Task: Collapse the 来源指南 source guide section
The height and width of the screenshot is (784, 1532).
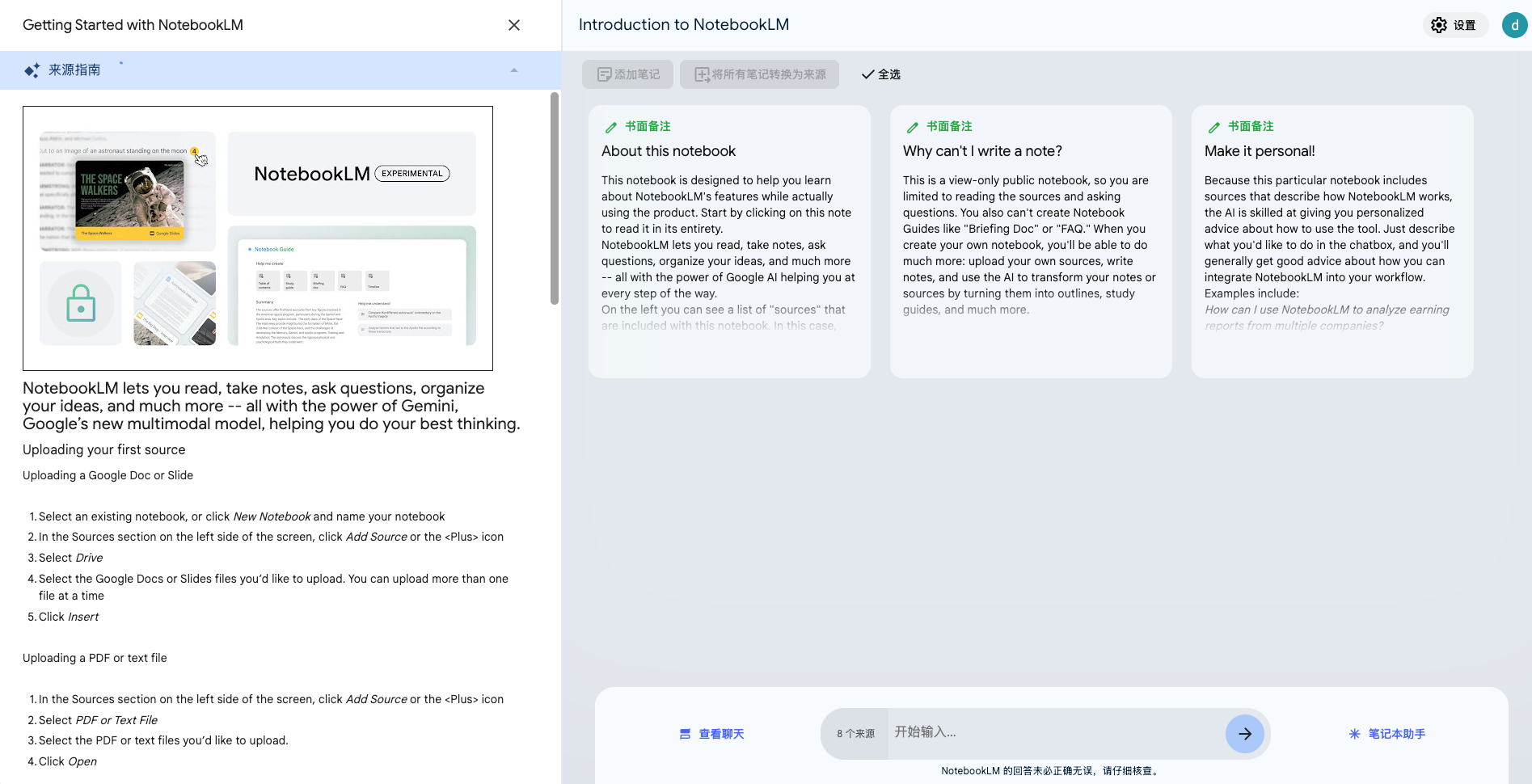Action: [514, 70]
